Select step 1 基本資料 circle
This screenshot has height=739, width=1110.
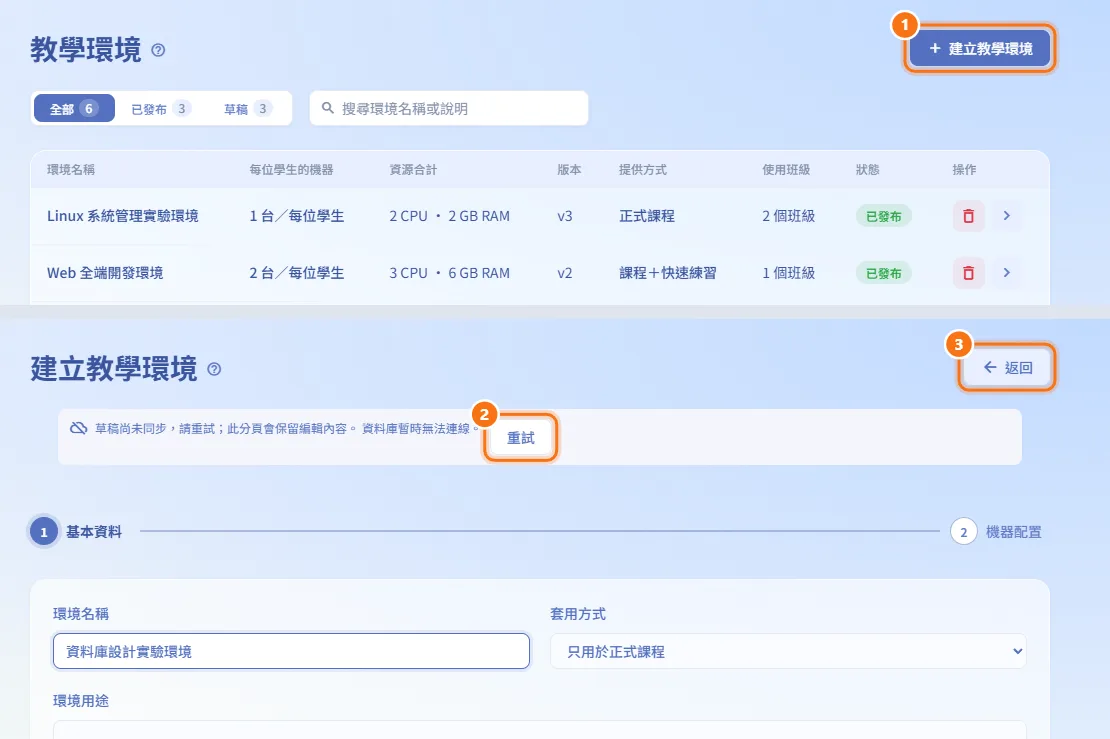(x=44, y=532)
